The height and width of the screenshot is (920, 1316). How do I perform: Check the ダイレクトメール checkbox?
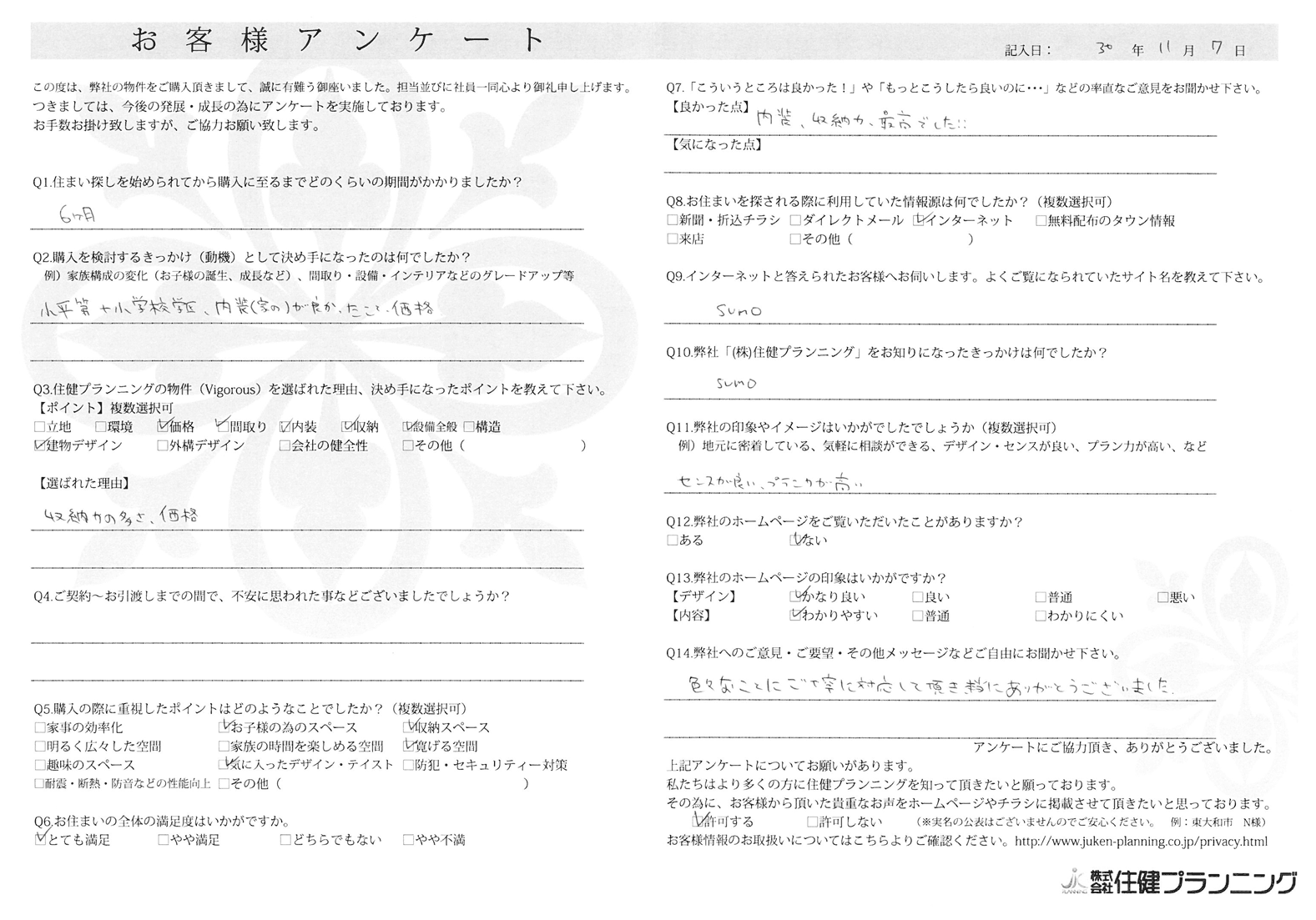pos(795,221)
